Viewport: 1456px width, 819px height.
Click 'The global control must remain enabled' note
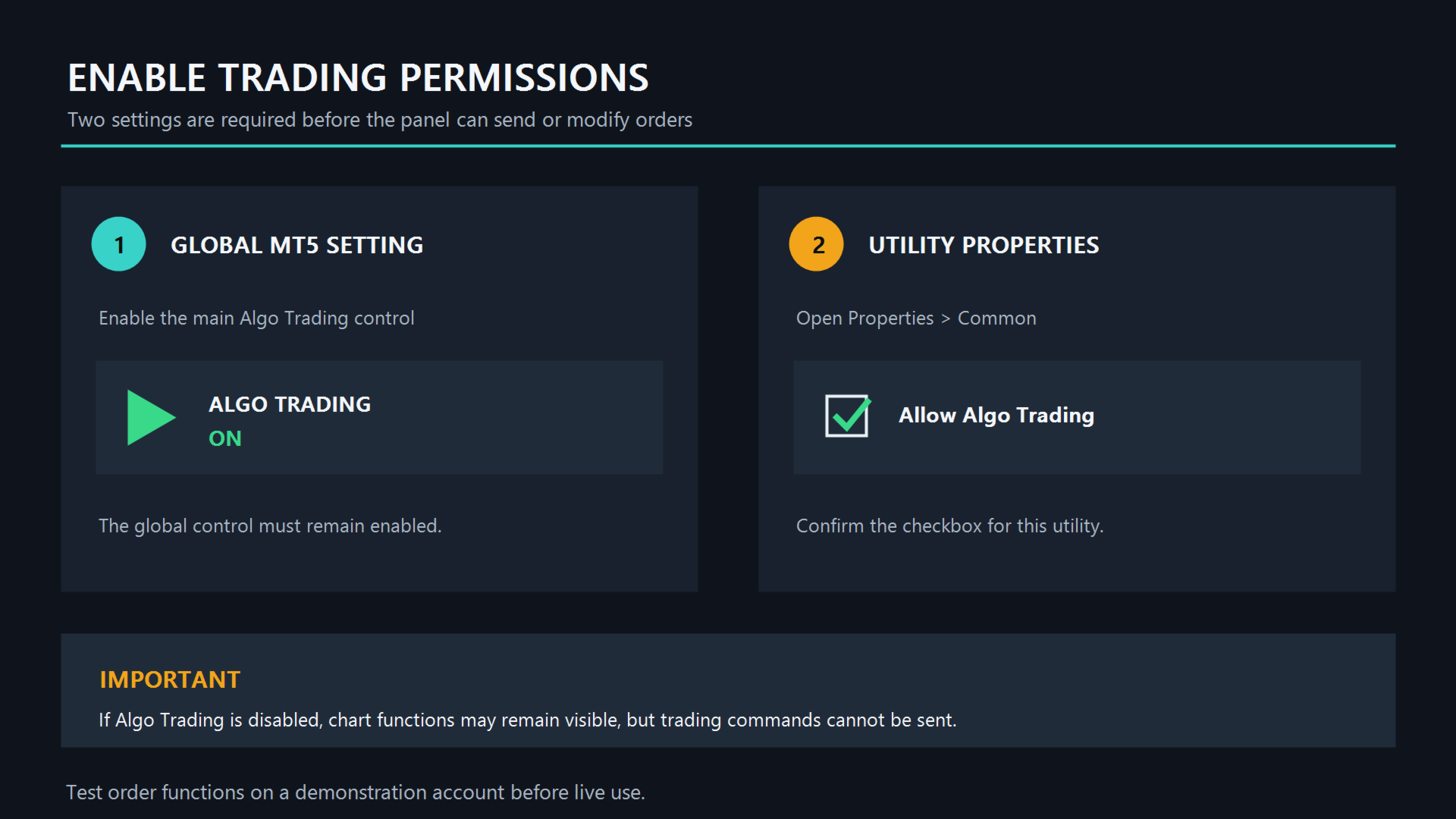[x=270, y=526]
